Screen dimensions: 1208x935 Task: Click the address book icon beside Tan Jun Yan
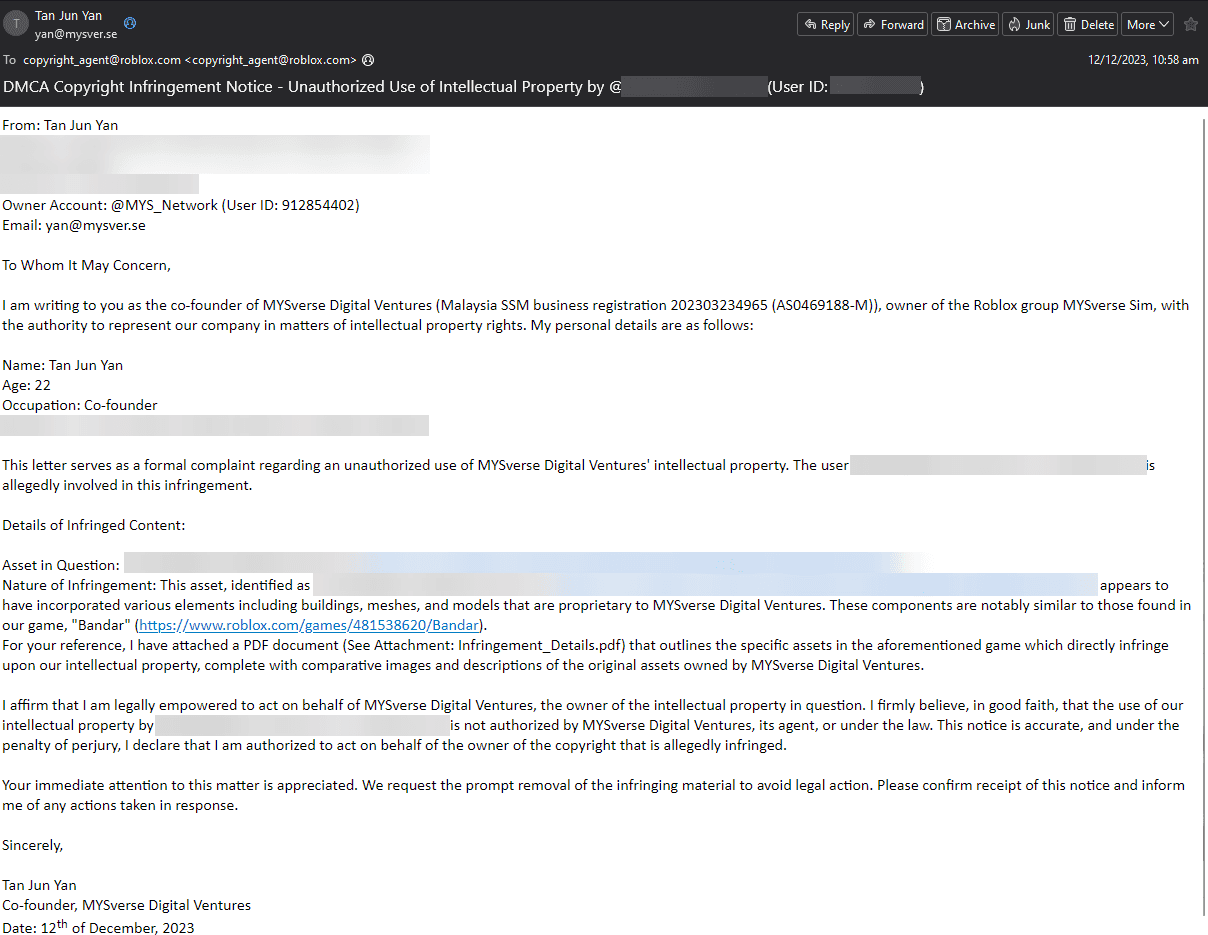click(130, 23)
